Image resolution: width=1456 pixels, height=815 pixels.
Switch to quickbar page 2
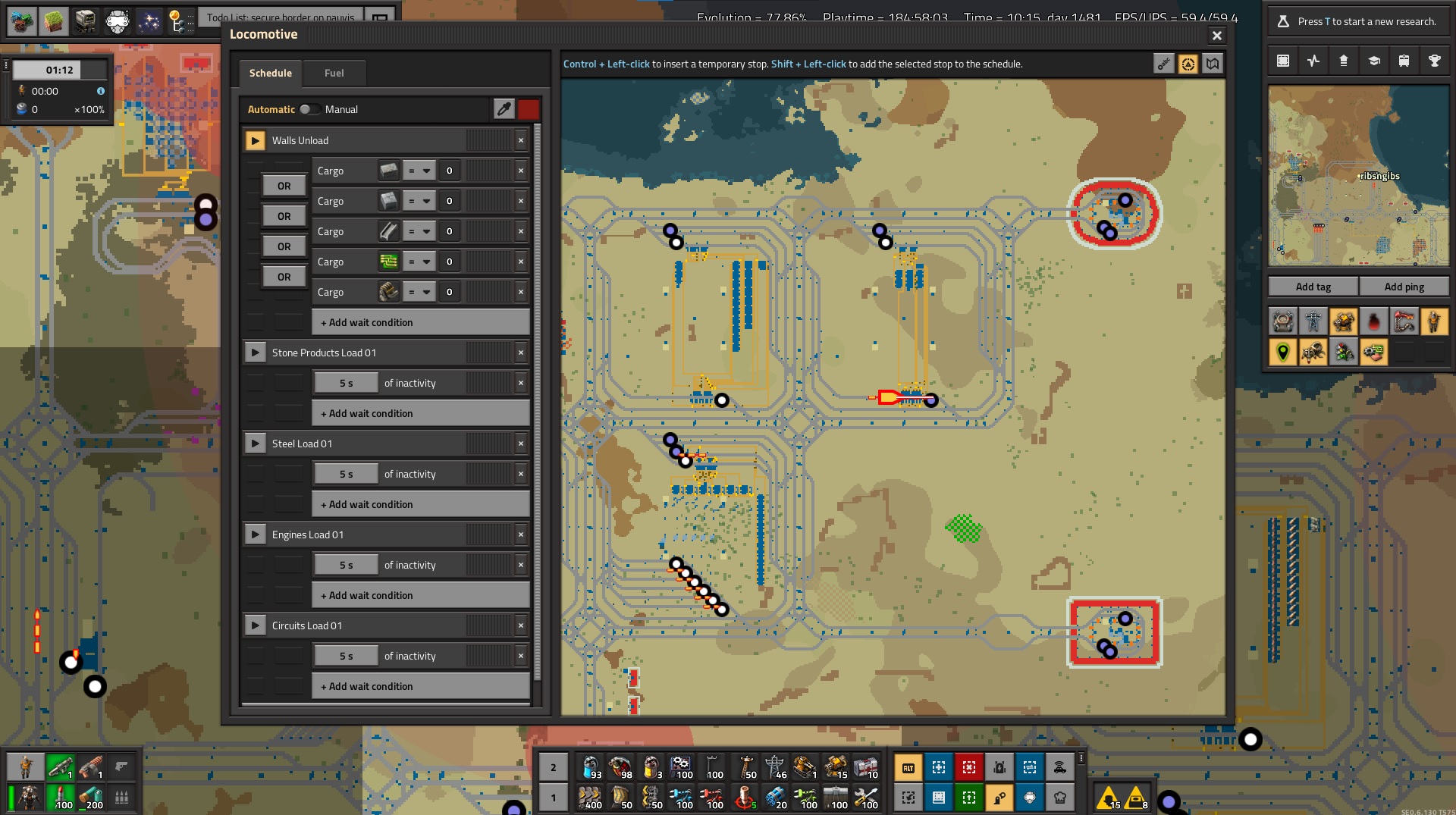point(554,767)
